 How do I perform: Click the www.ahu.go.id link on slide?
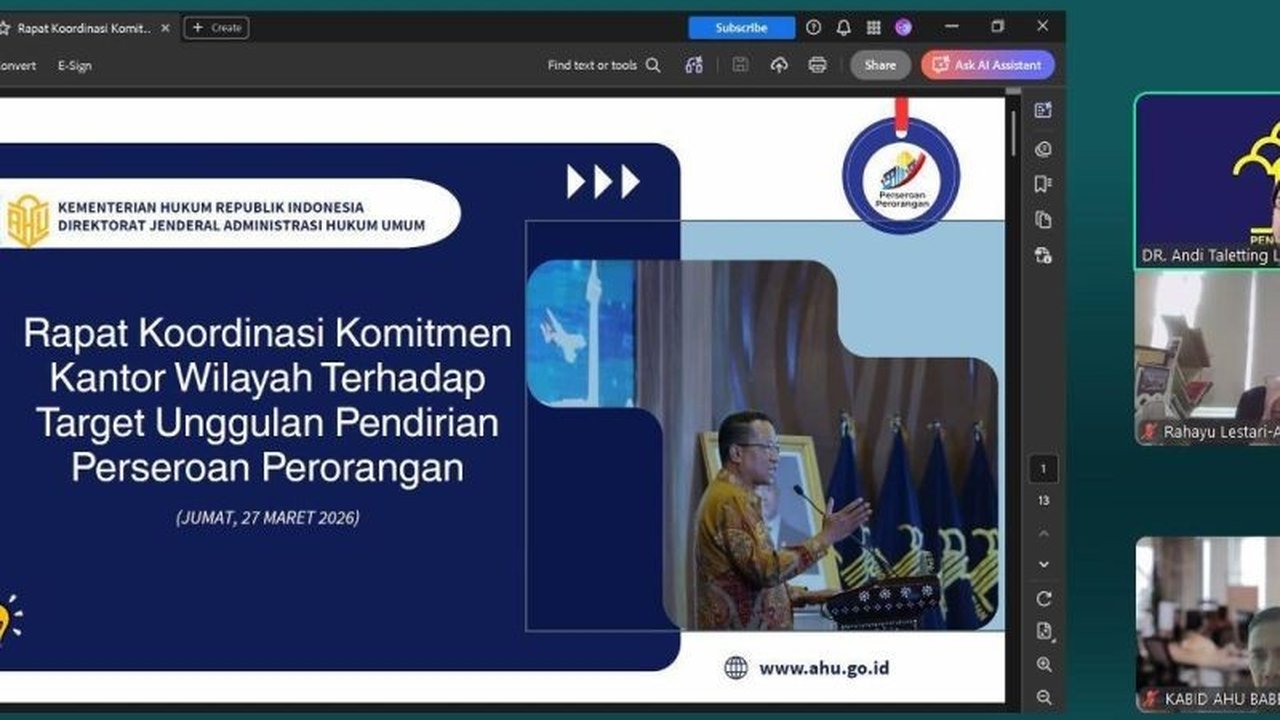click(824, 668)
